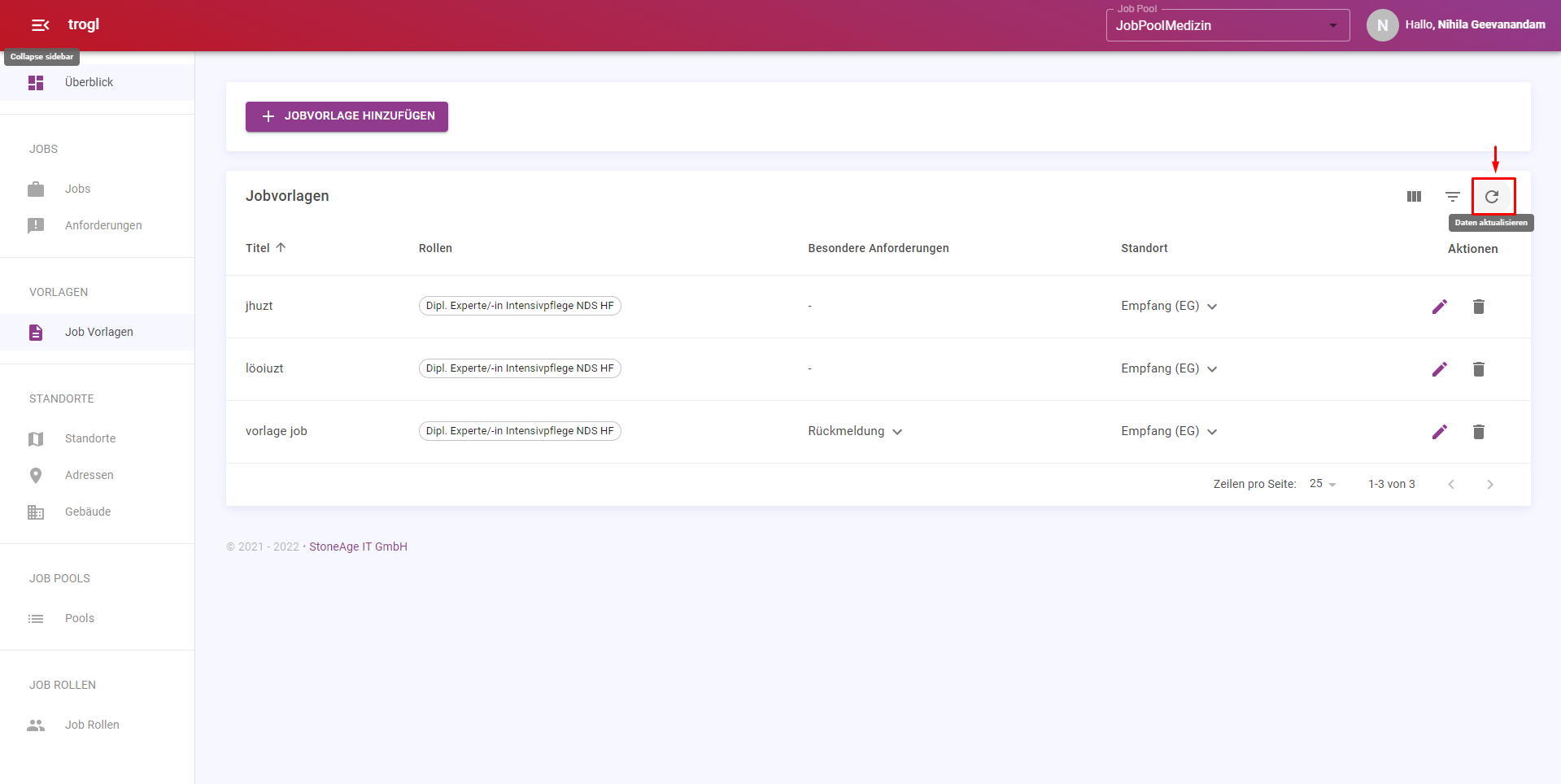Open the StoneAge IT GmbH link

click(358, 547)
